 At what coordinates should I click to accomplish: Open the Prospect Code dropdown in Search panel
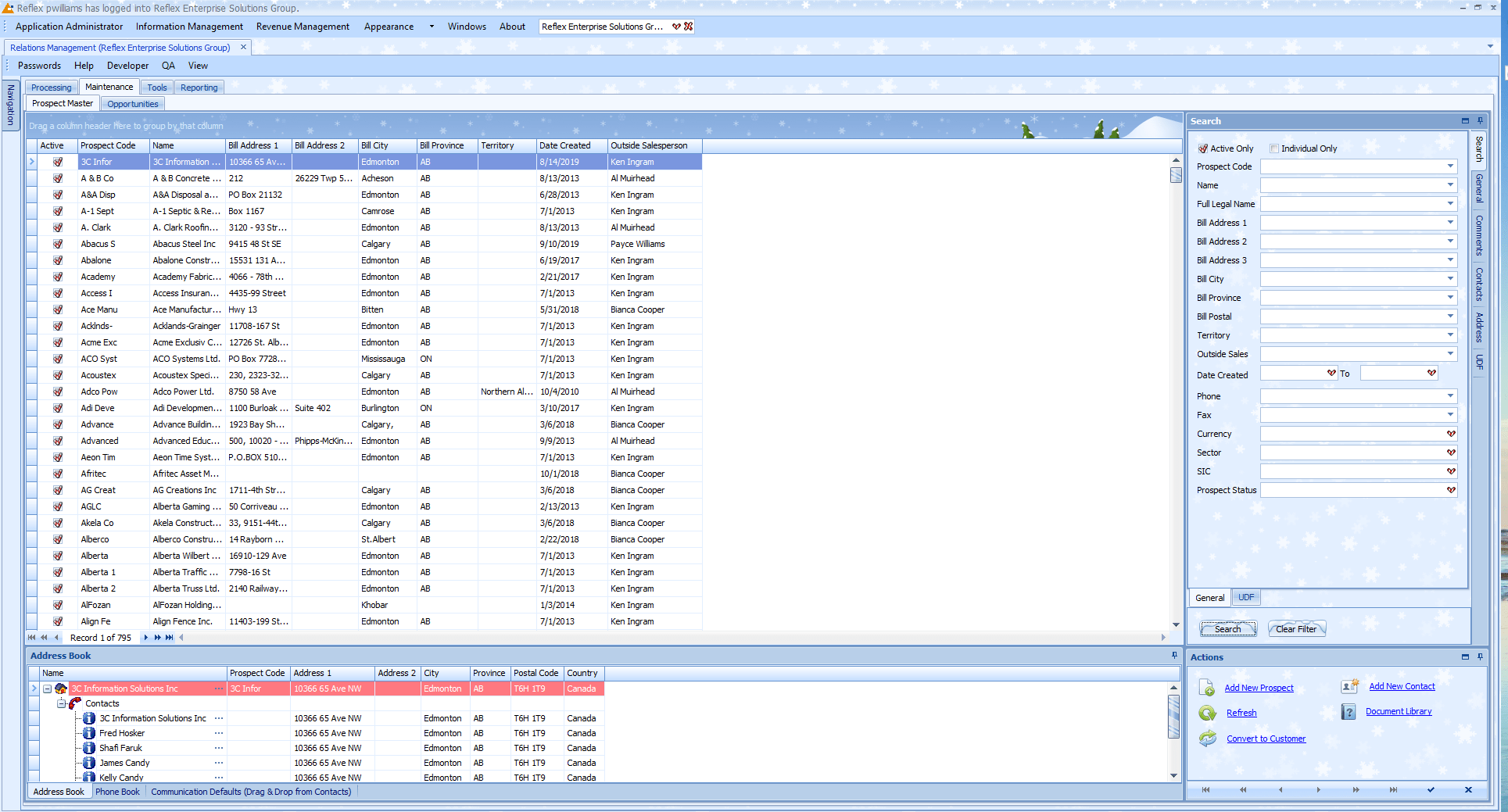click(1449, 166)
